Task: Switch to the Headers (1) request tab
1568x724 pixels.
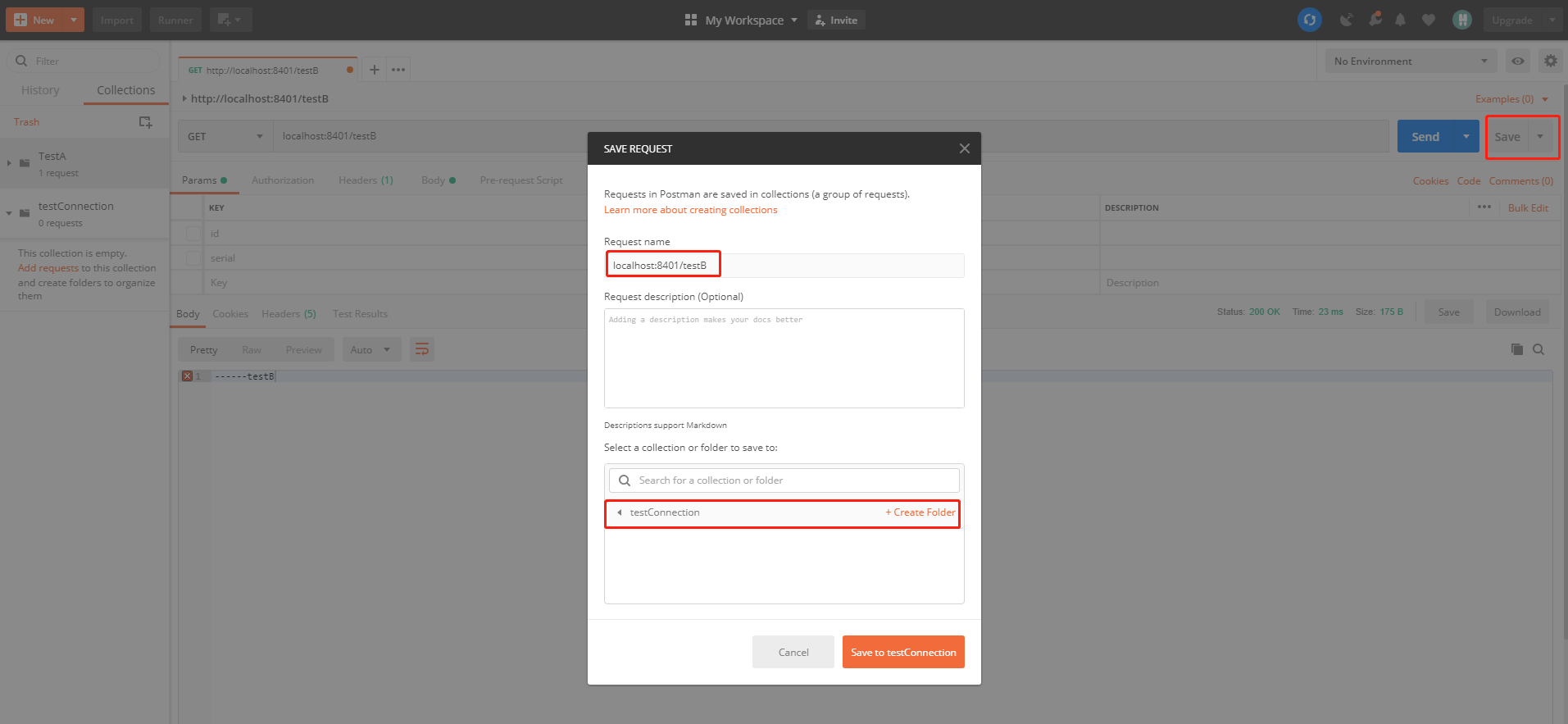Action: point(366,180)
